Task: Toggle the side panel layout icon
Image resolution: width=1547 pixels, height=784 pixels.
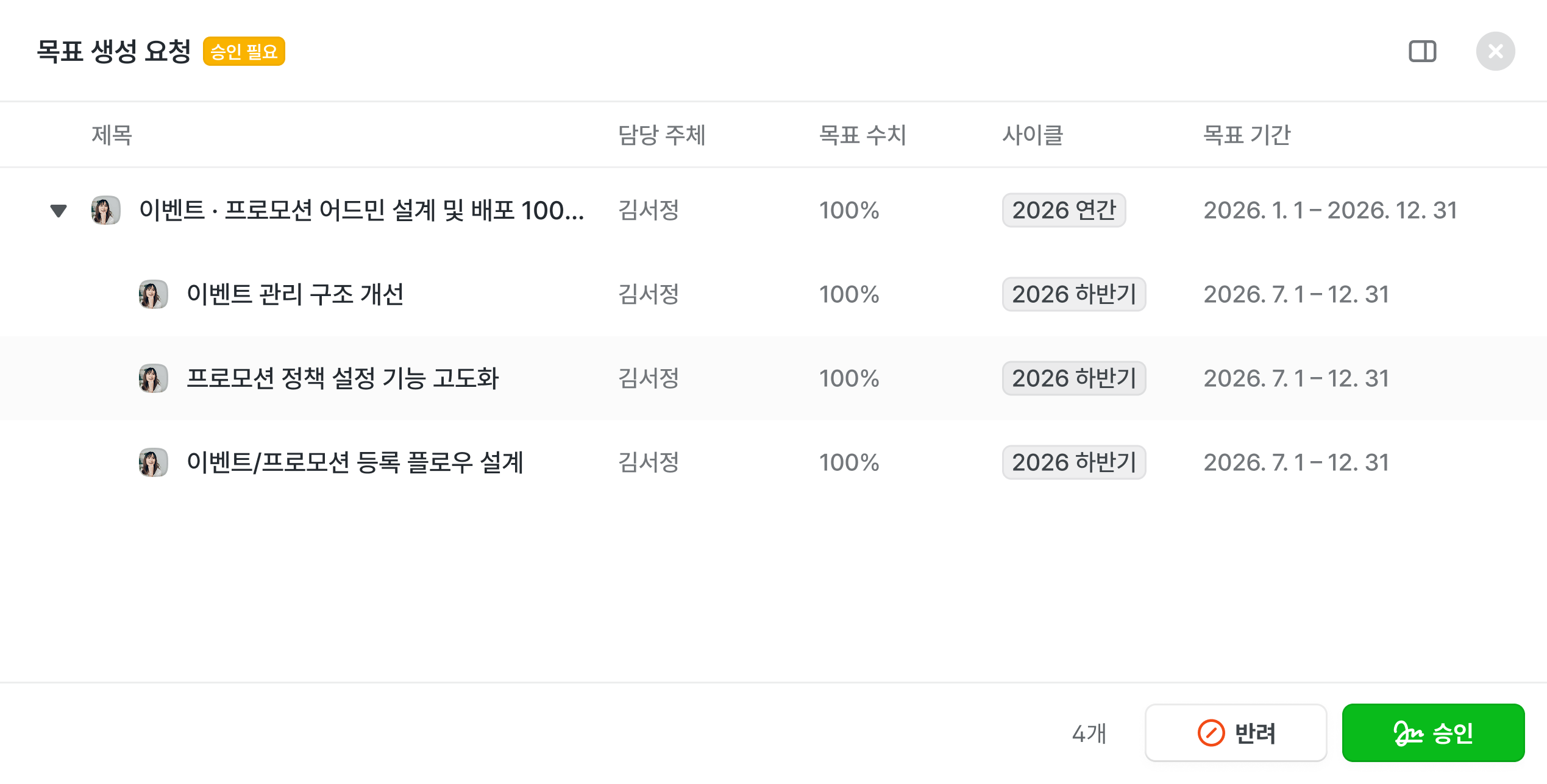Action: [1422, 51]
